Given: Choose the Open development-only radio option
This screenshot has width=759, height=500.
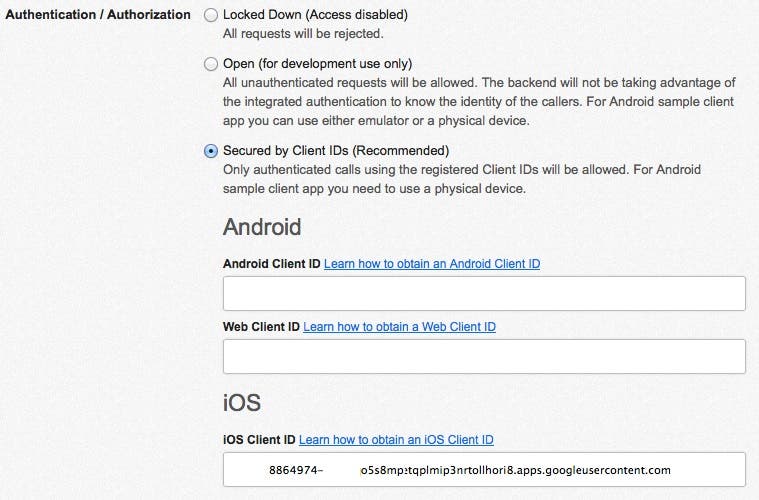Looking at the screenshot, I should [210, 64].
